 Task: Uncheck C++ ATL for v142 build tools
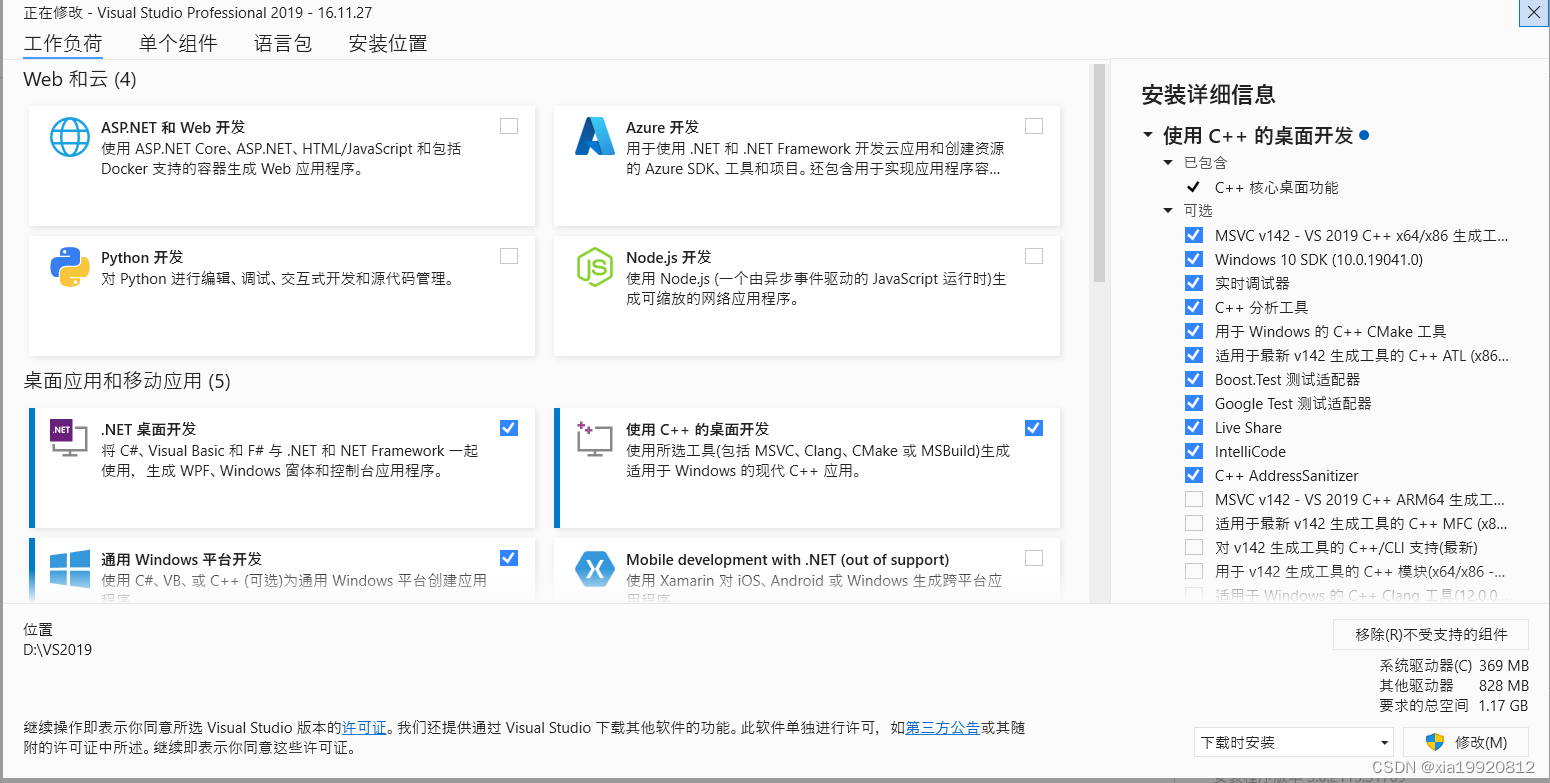1194,355
